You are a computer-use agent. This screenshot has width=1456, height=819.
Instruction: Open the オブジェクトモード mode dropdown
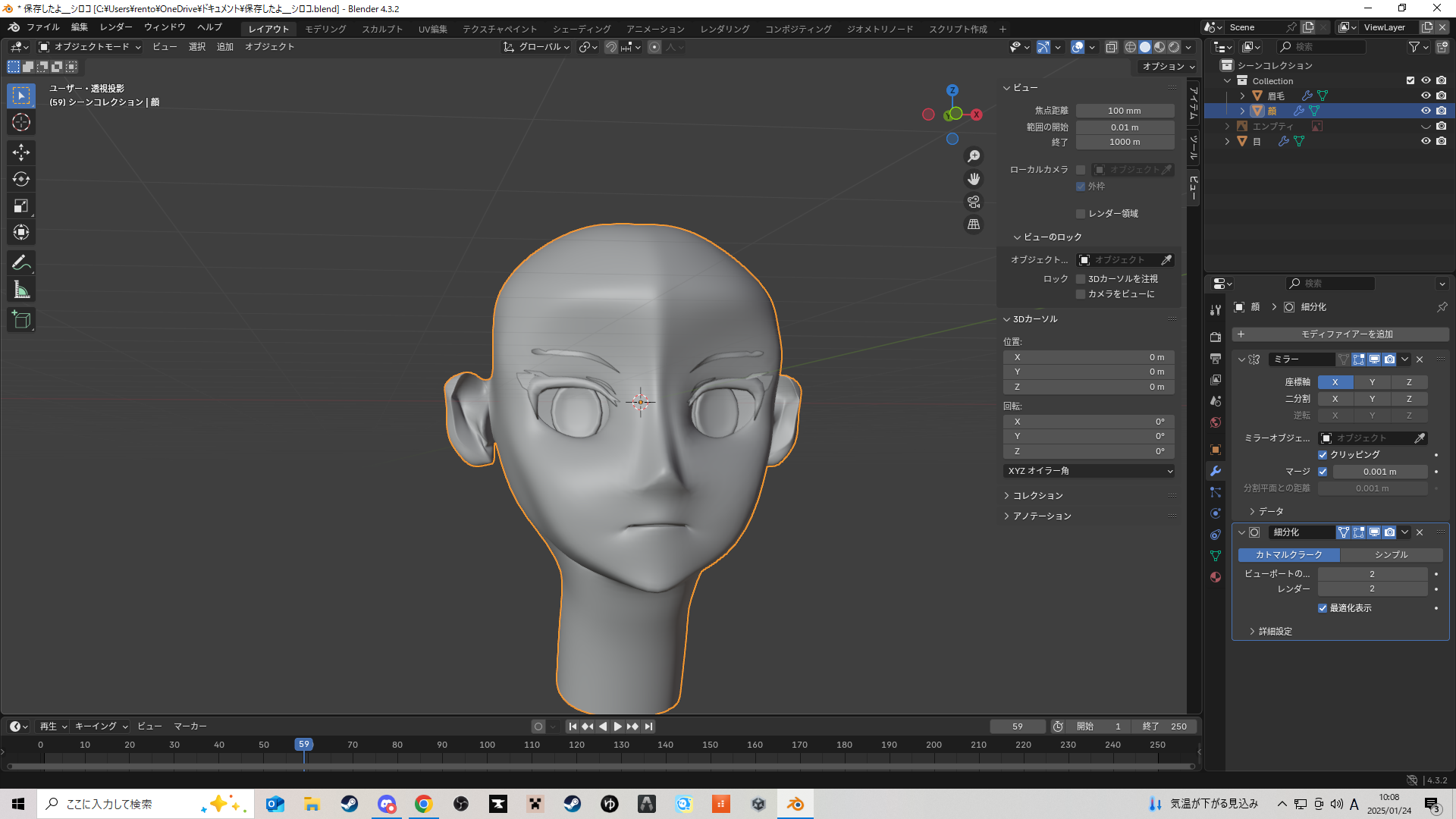tap(90, 47)
